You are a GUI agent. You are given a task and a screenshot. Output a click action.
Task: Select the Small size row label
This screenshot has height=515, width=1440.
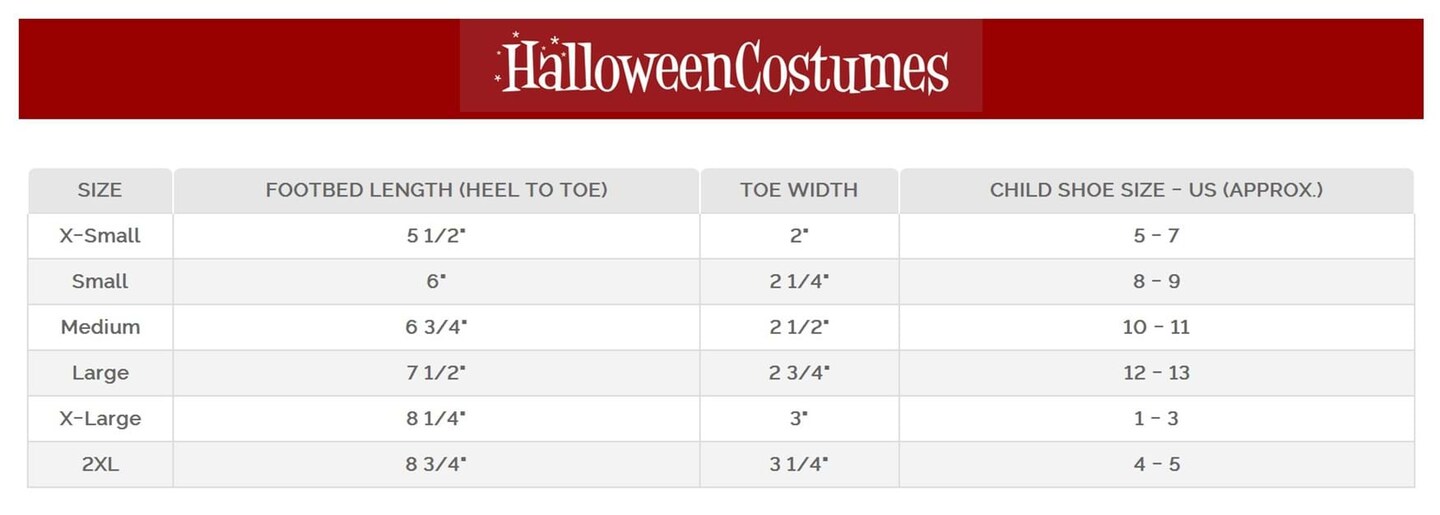click(x=100, y=282)
